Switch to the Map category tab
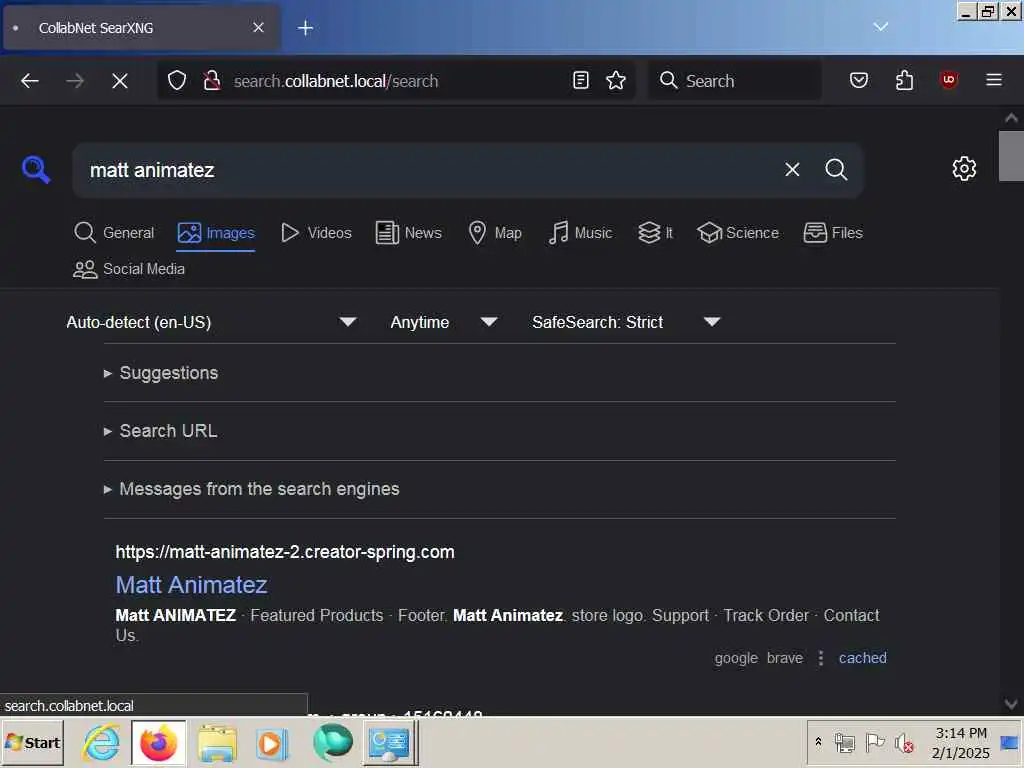This screenshot has height=768, width=1024. click(495, 232)
